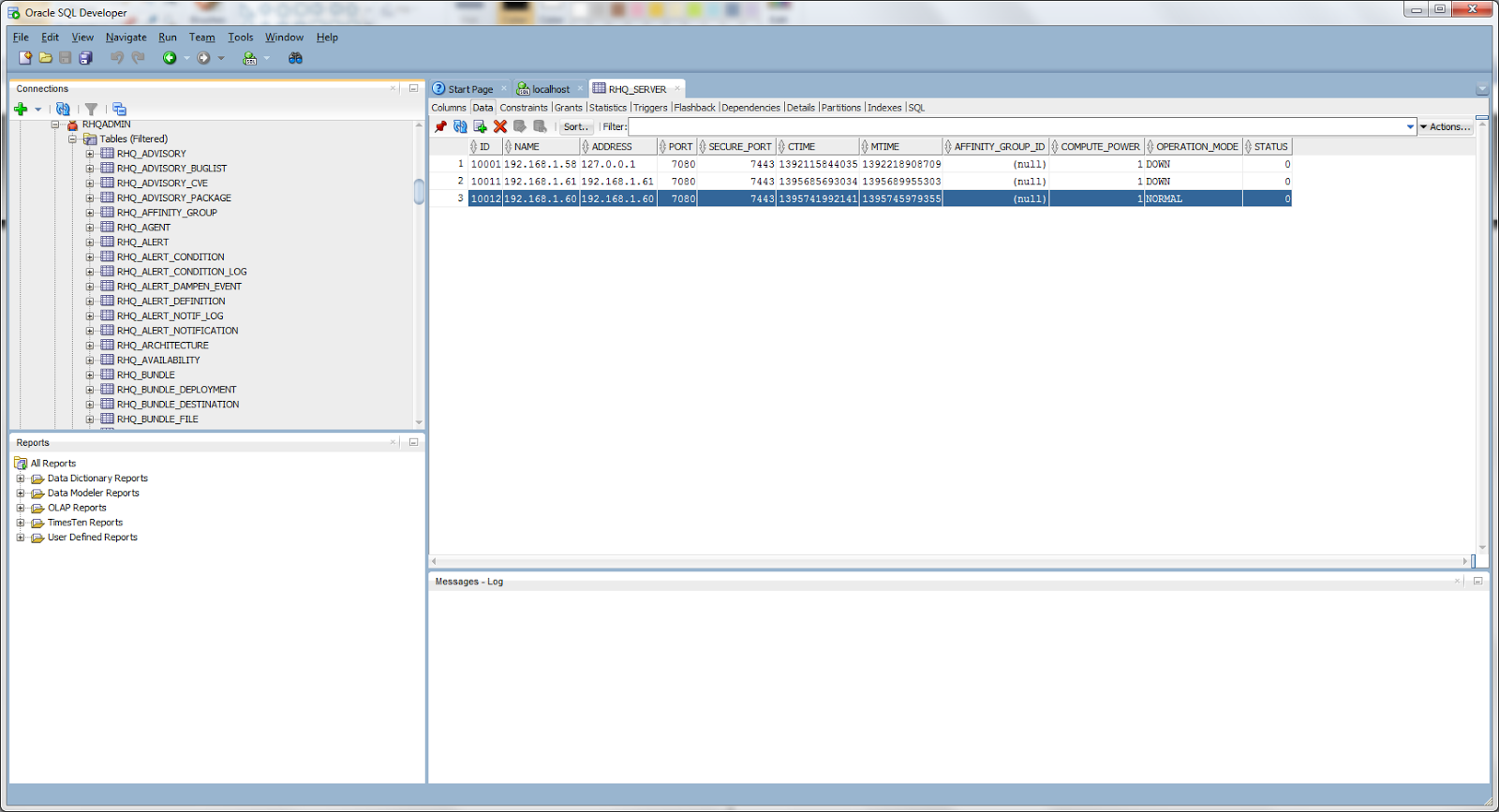Click the grey Forward navigation icon
Viewport: 1499px width, 812px height.
click(x=203, y=58)
